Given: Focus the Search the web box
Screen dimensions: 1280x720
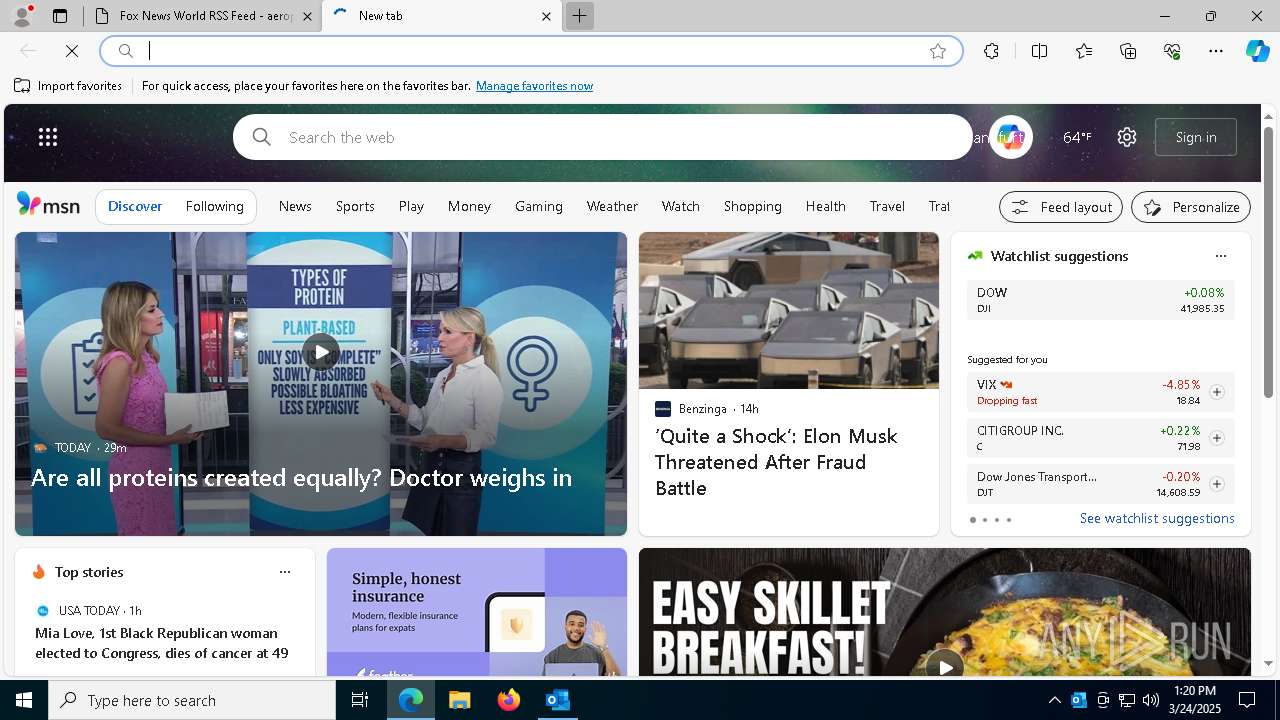Looking at the screenshot, I should pyautogui.click(x=603, y=137).
